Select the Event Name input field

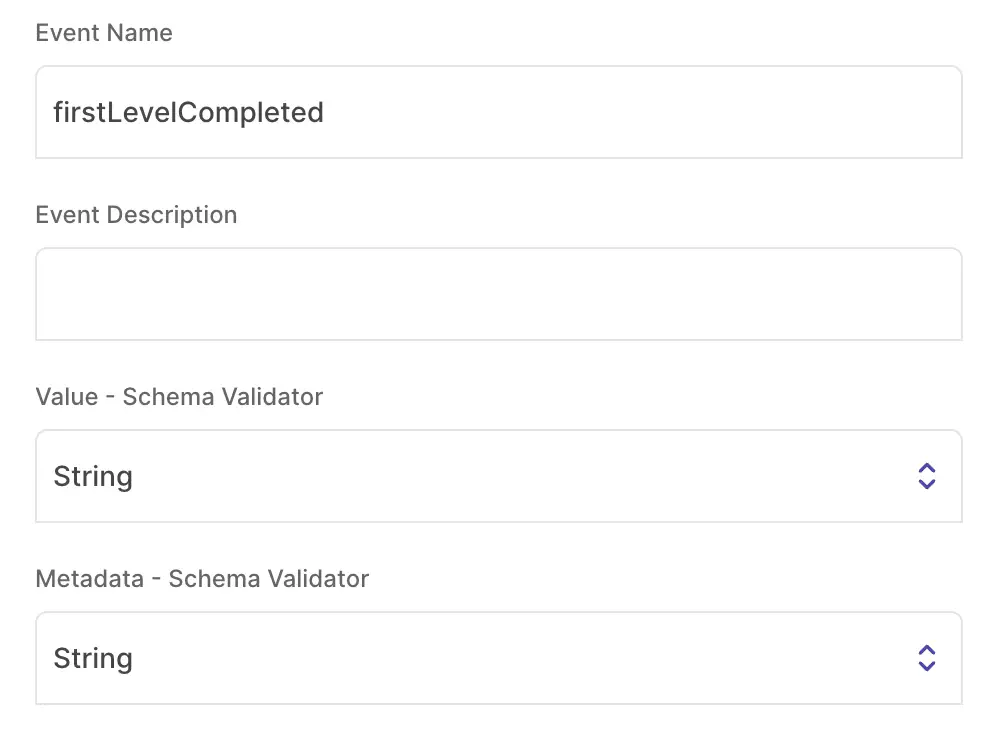[x=500, y=112]
